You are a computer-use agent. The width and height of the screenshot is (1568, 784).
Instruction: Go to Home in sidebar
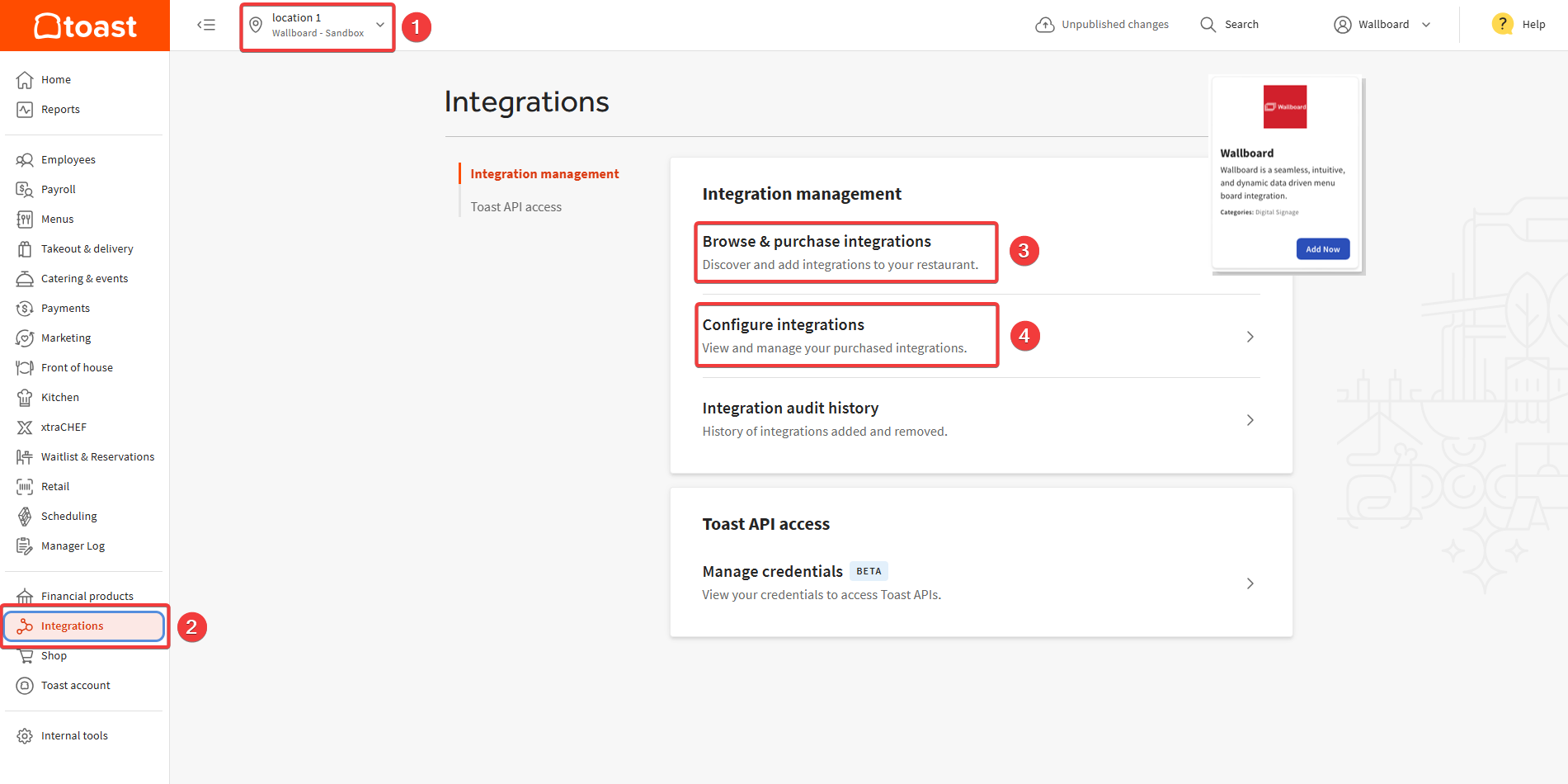[x=56, y=80]
